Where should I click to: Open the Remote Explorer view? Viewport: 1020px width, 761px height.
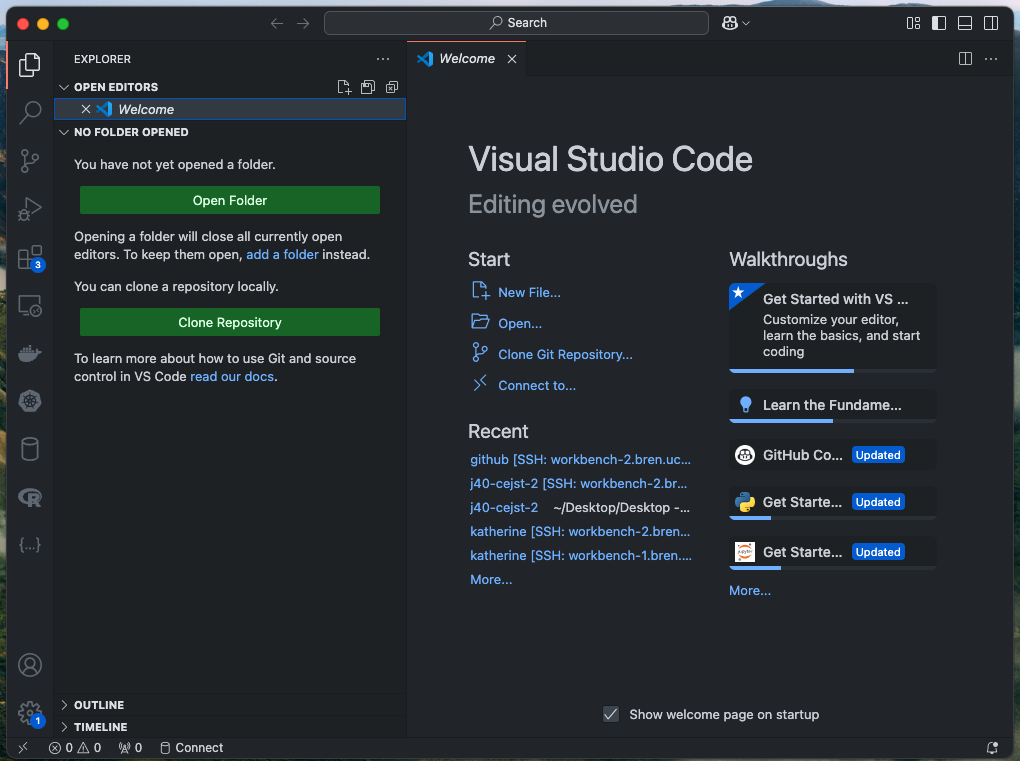coord(29,306)
